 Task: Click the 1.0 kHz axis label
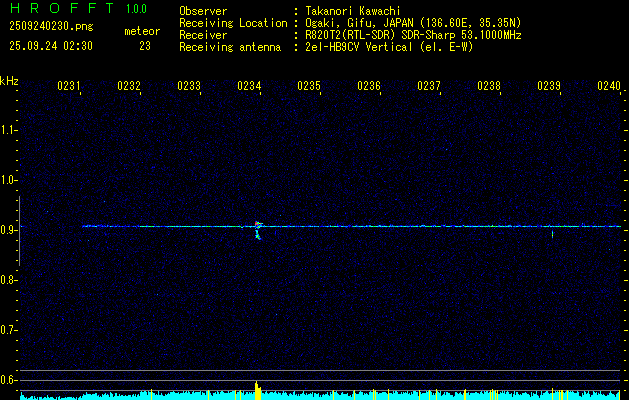pyautogui.click(x=8, y=180)
